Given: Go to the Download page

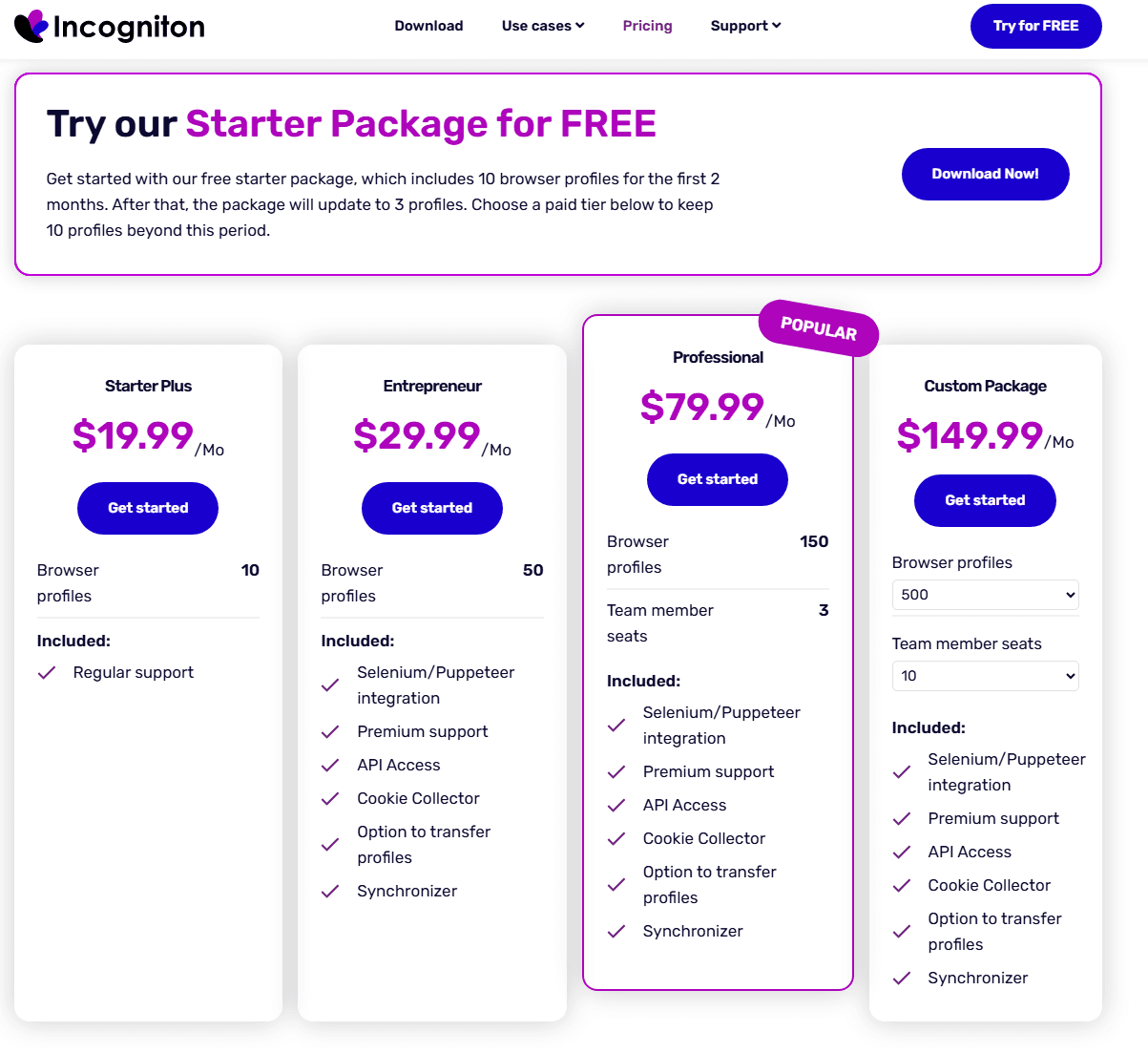Looking at the screenshot, I should [428, 26].
